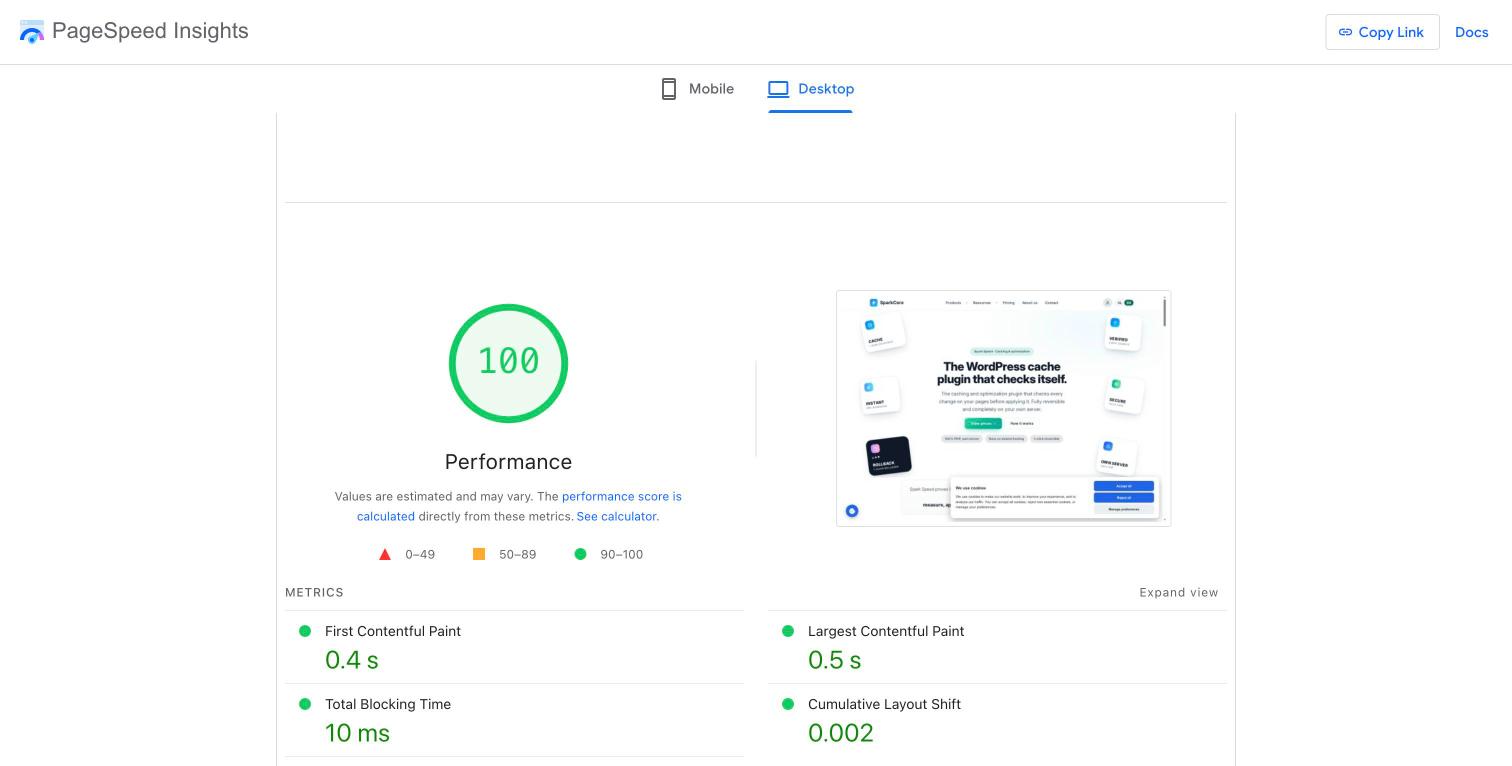The width and height of the screenshot is (1512, 766).
Task: Click the Expand view toggle
Action: point(1179,592)
